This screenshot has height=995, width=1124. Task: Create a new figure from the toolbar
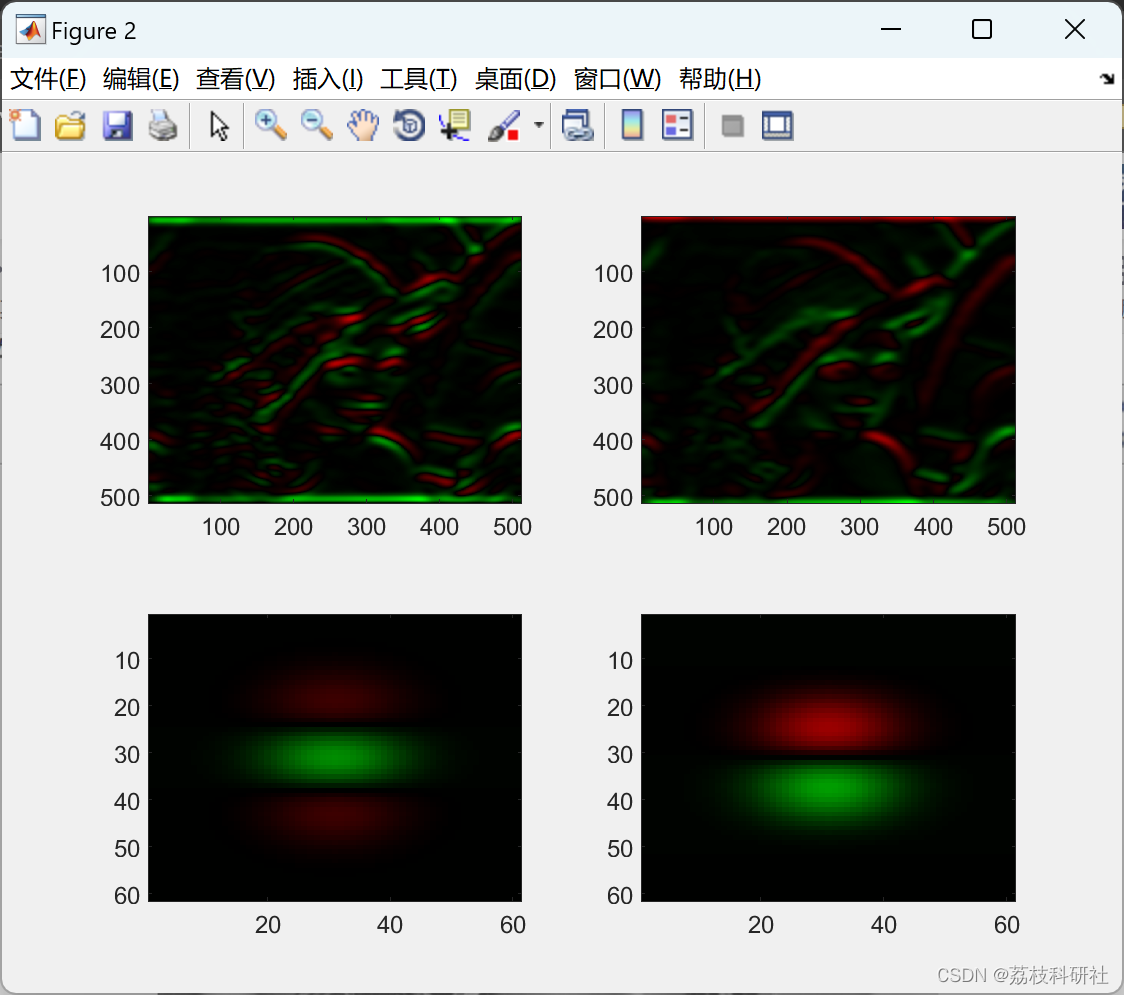point(25,125)
